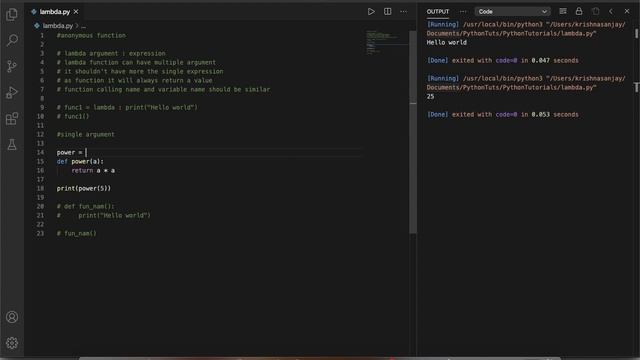Click the '# func1()' comment line
This screenshot has height=360, width=640.
pyautogui.click(x=73, y=116)
